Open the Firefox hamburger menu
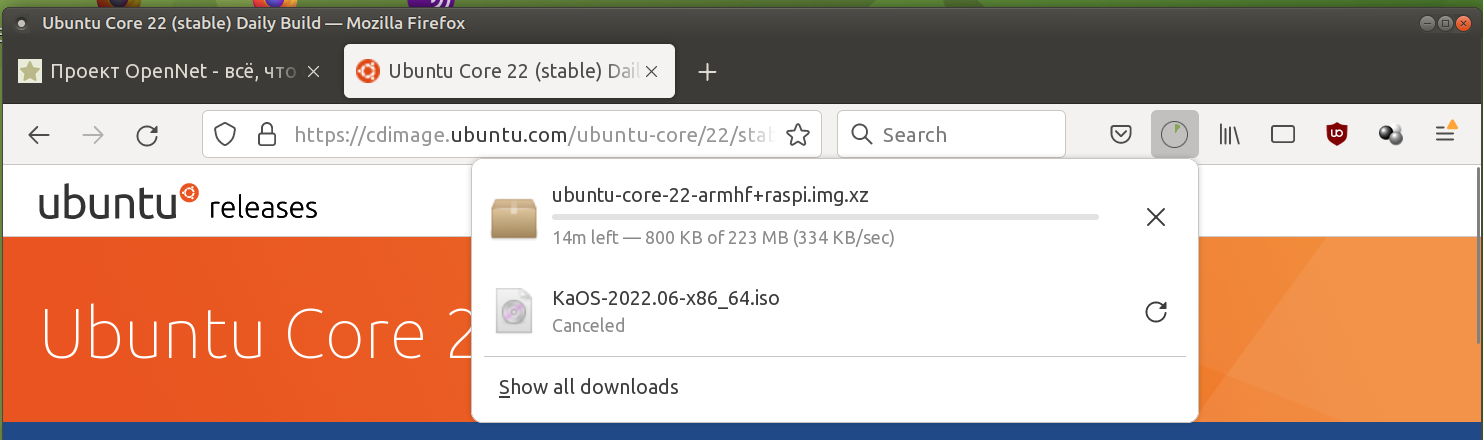The height and width of the screenshot is (440, 1483). 1445,134
